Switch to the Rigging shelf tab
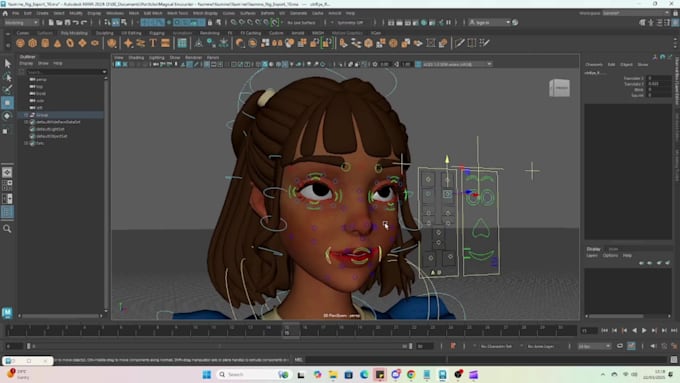Viewport: 680px width, 383px height. coord(157,33)
